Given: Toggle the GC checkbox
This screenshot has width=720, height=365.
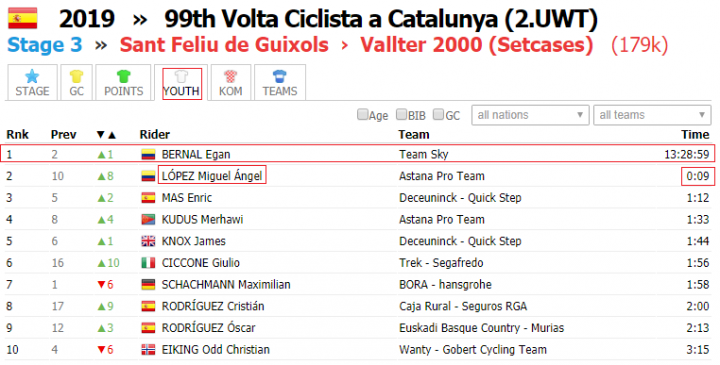Looking at the screenshot, I should point(439,114).
